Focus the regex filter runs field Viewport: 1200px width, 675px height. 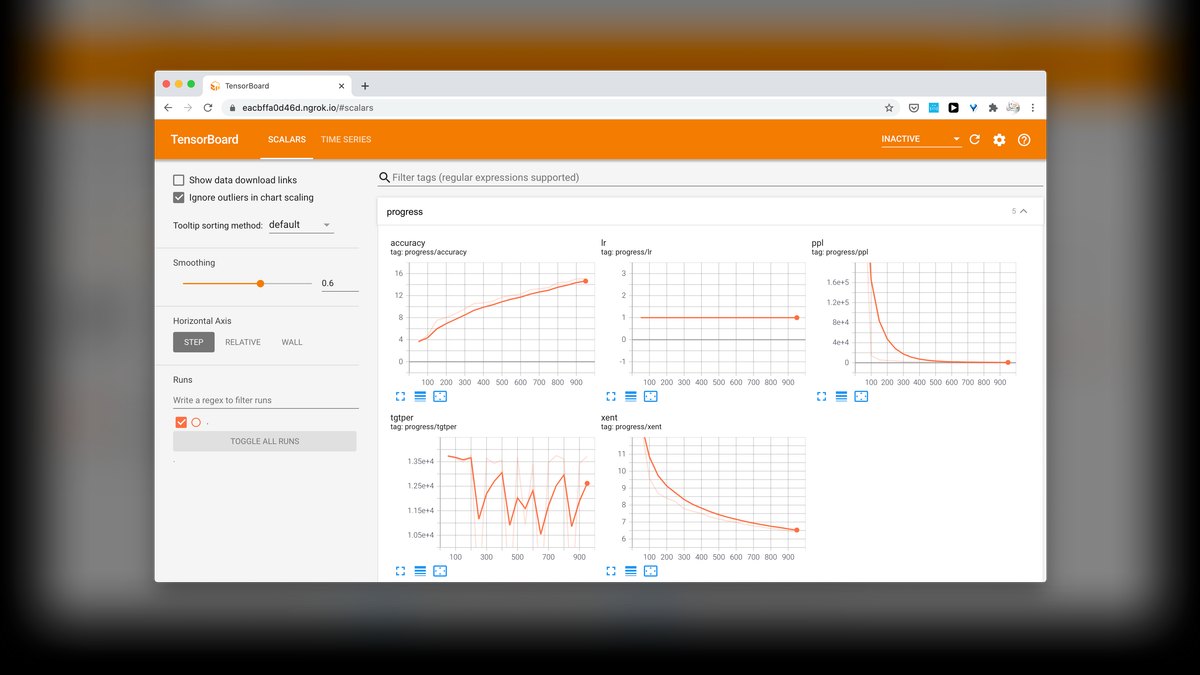coord(265,400)
